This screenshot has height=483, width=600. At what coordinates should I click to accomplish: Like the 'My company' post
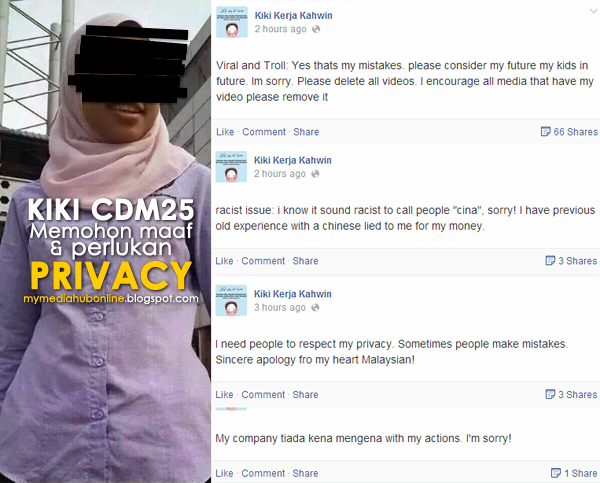224,473
